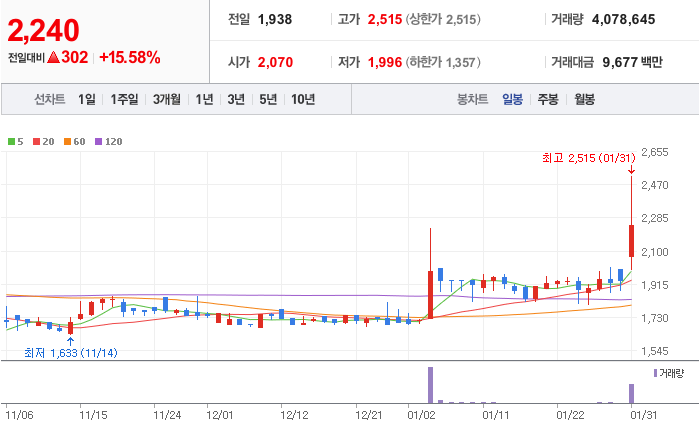Select the 1주일 line chart period
This screenshot has width=699, height=436.
pyautogui.click(x=124, y=99)
